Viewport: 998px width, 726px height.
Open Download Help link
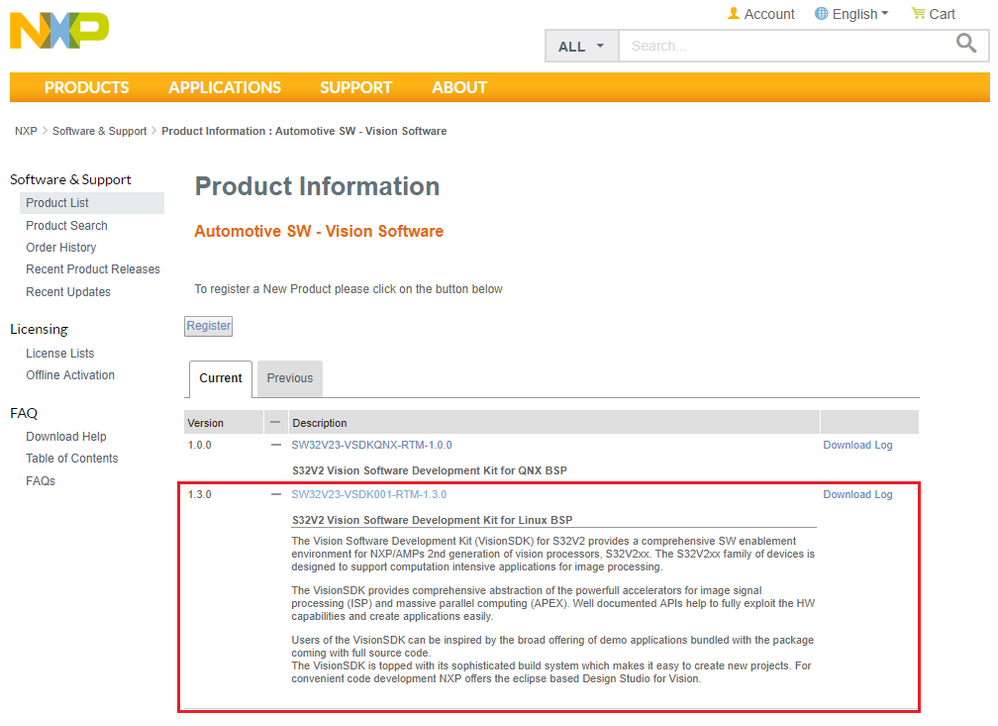tap(66, 437)
